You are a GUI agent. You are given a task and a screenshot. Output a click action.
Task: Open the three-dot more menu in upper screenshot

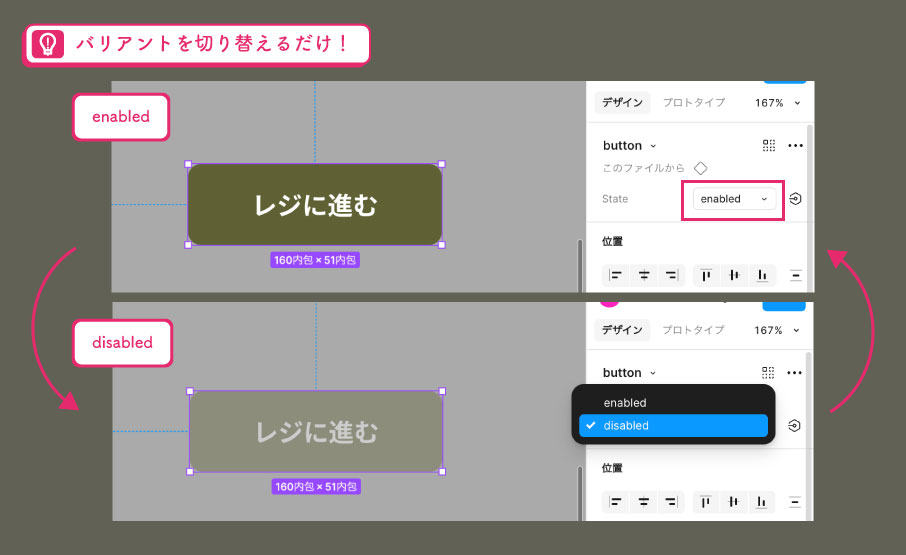(x=795, y=146)
